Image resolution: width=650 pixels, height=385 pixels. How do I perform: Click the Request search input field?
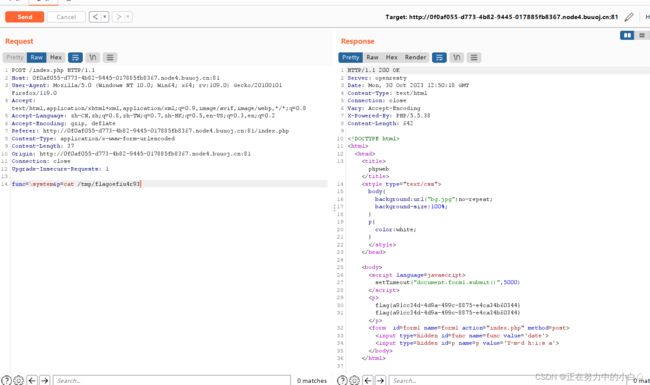[x=172, y=380]
